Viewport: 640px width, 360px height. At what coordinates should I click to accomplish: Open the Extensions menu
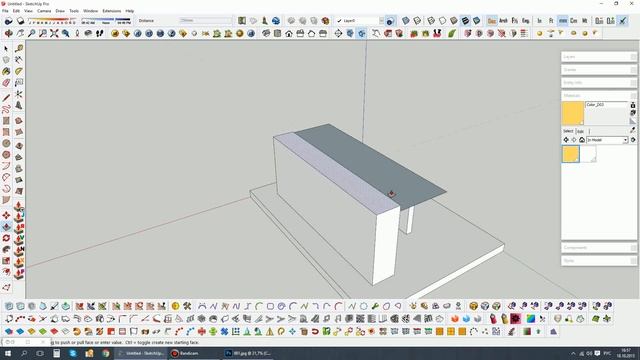111,11
